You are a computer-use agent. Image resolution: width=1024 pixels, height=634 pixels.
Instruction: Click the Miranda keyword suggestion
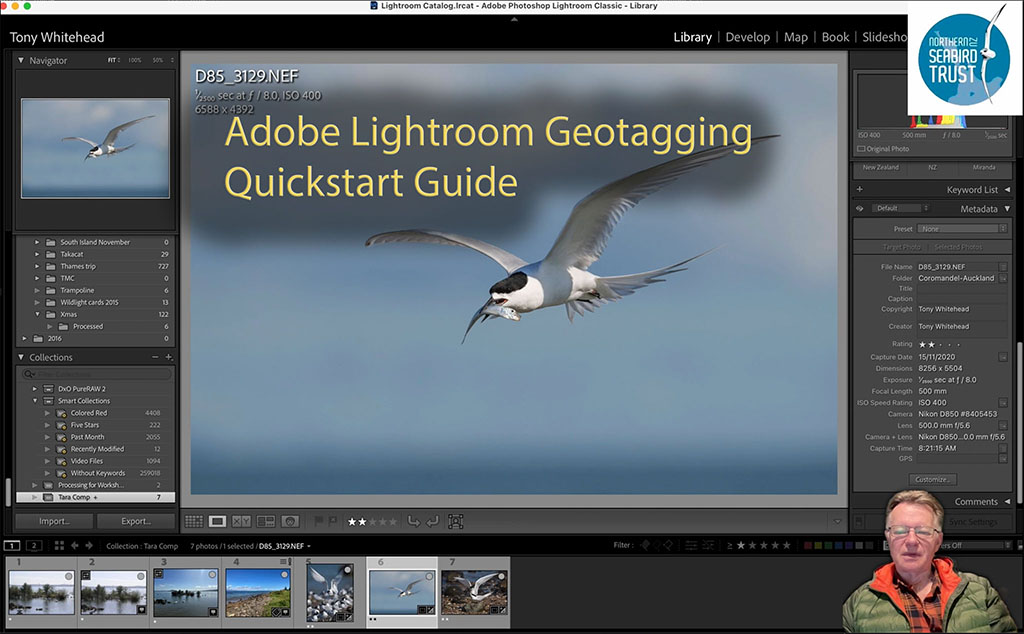coord(984,167)
